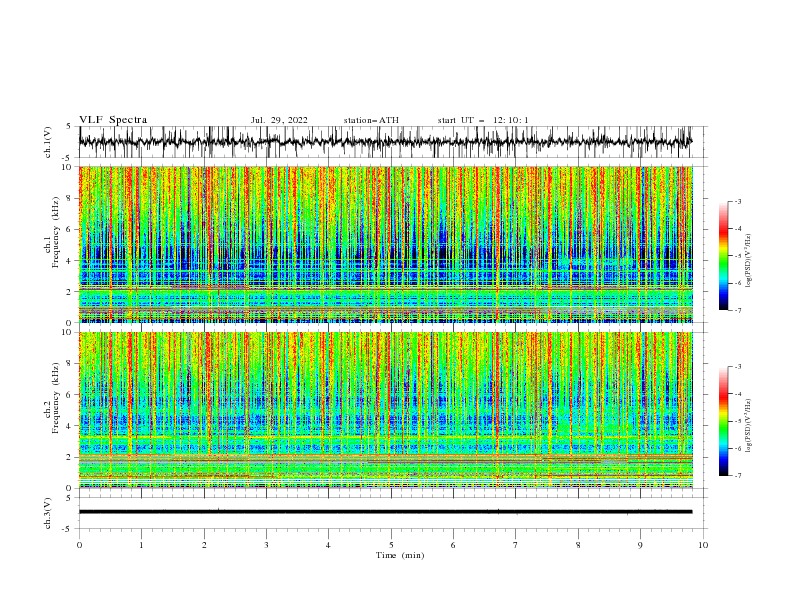Click the ch.1 color scale bar
This screenshot has height=612, width=792.
(723, 256)
